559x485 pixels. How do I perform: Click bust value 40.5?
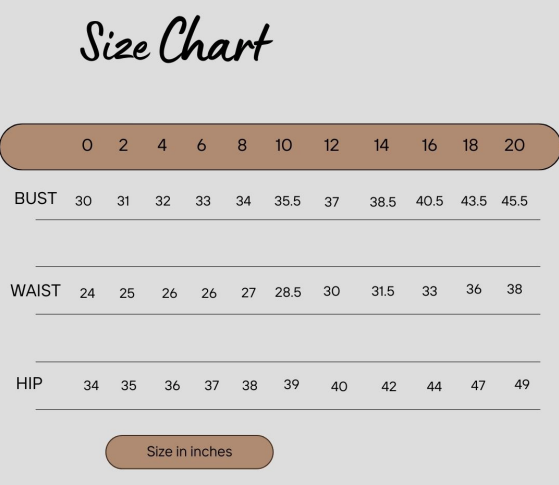coord(429,201)
